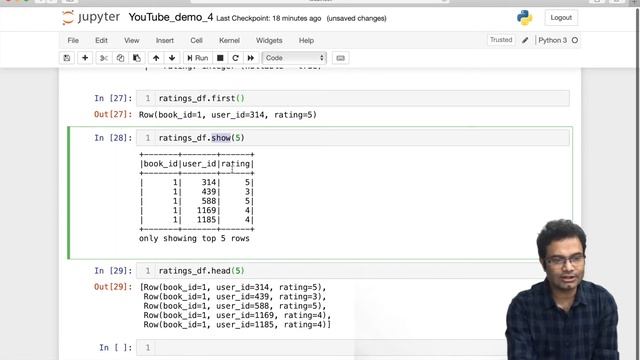Open the Widgets menu
Screen dimensions: 640x360
[269, 40]
